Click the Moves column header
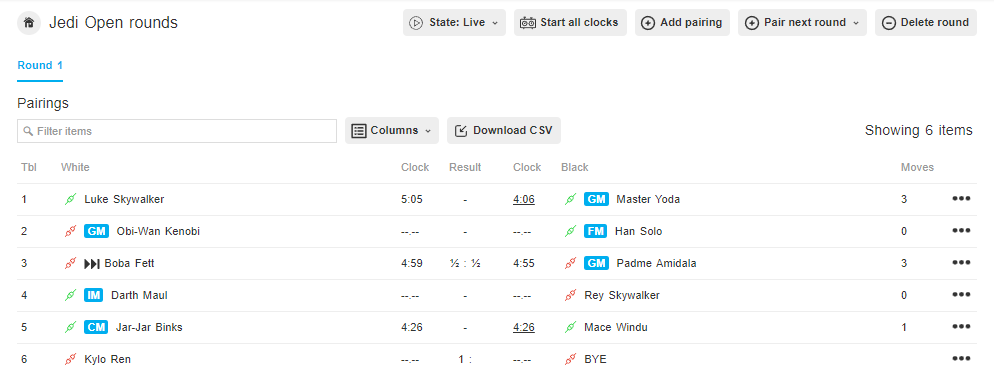Viewport: 994px width, 384px height. point(917,167)
